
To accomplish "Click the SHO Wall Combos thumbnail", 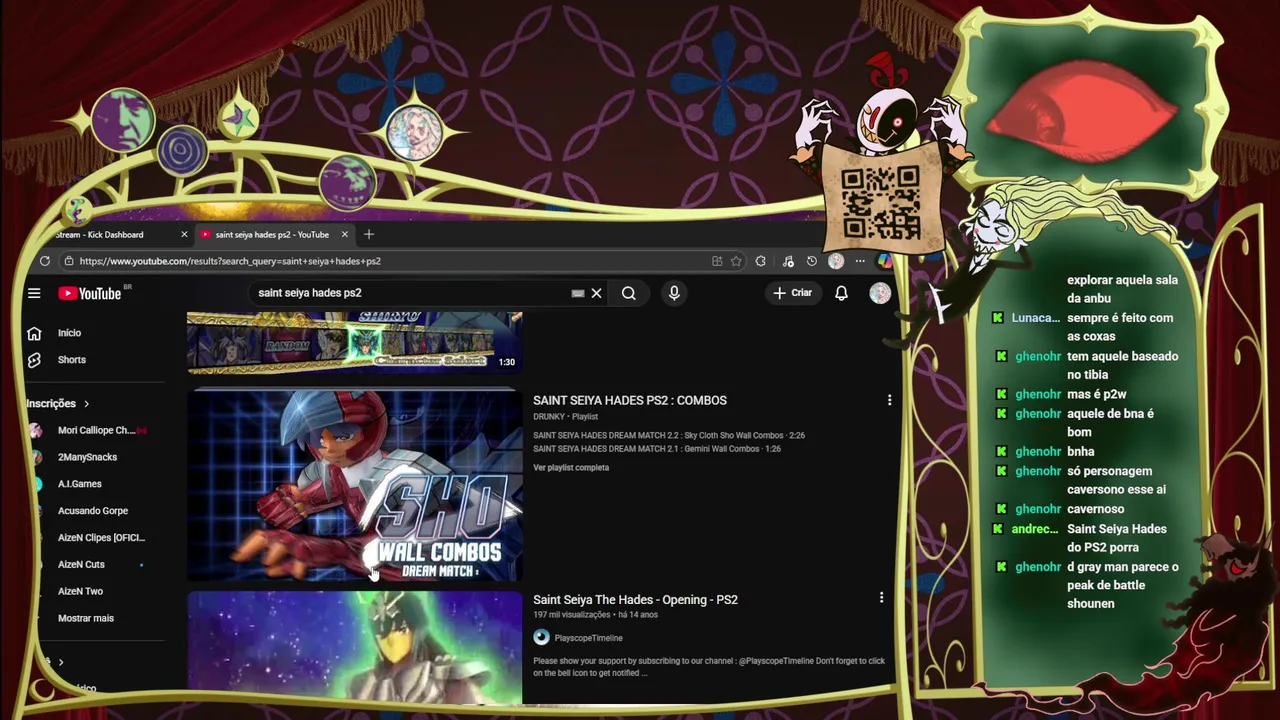I will (354, 485).
